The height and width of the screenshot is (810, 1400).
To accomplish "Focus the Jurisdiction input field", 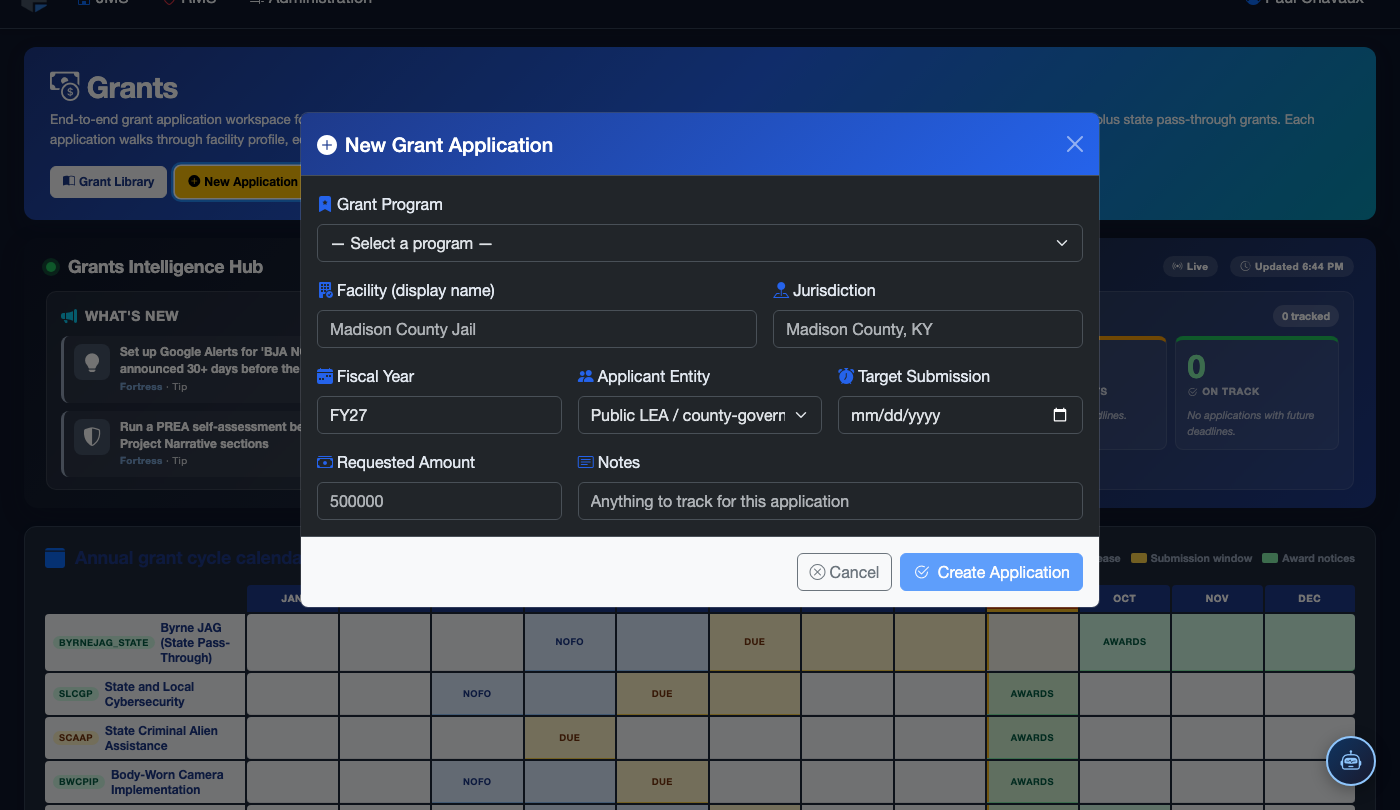I will point(928,329).
